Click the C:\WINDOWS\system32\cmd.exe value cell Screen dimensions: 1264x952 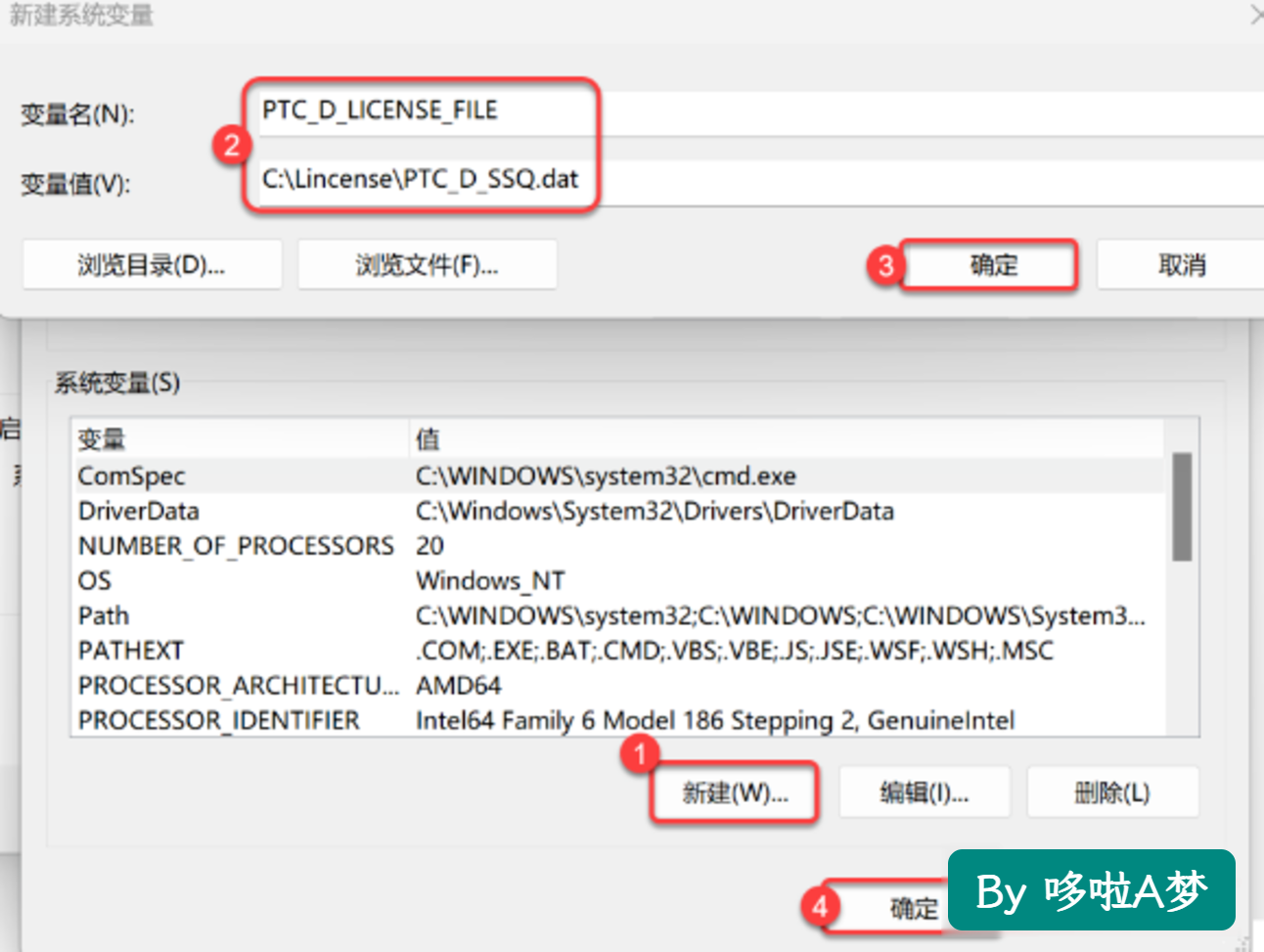tap(606, 476)
